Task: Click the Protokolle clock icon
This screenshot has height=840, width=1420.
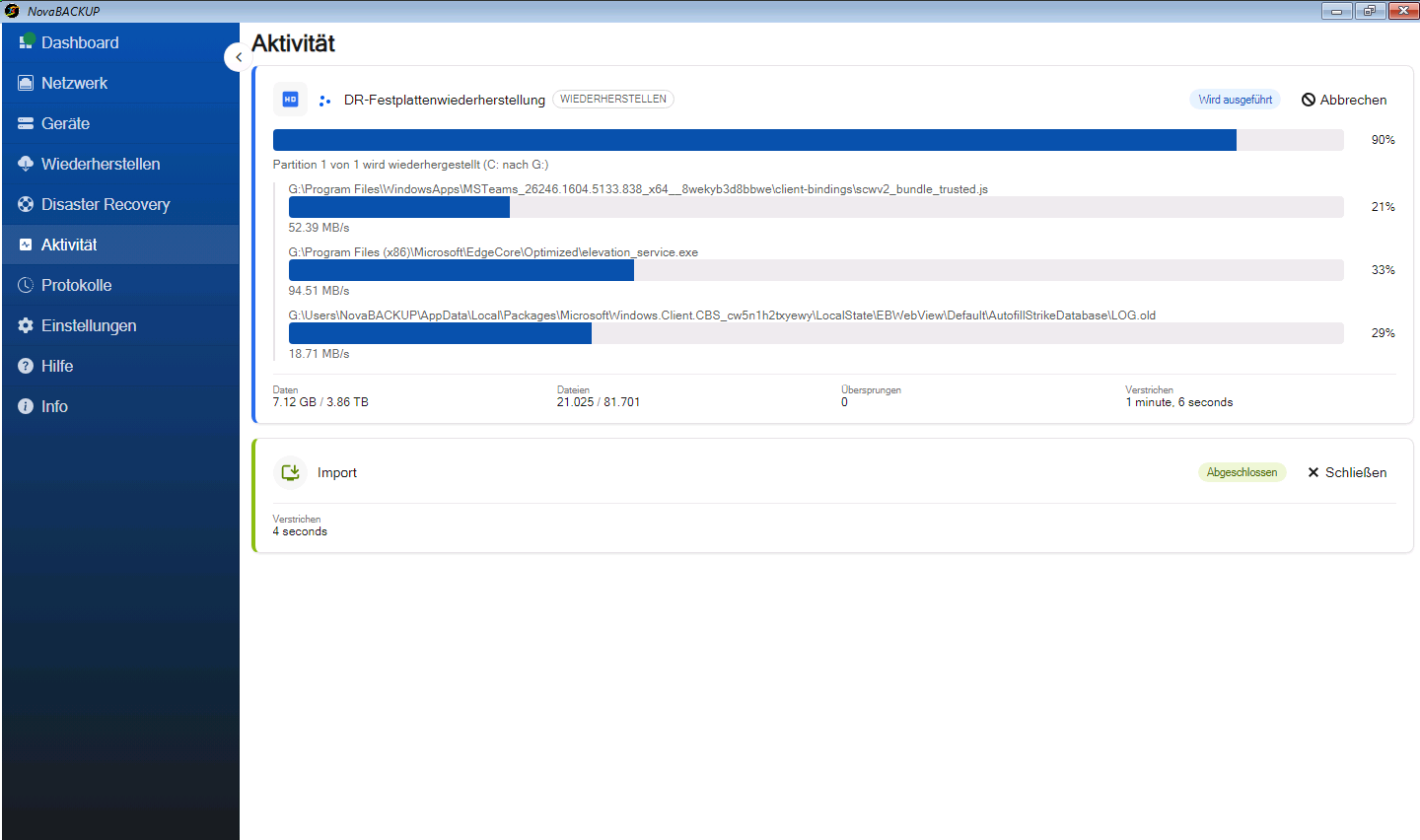Action: point(26,285)
